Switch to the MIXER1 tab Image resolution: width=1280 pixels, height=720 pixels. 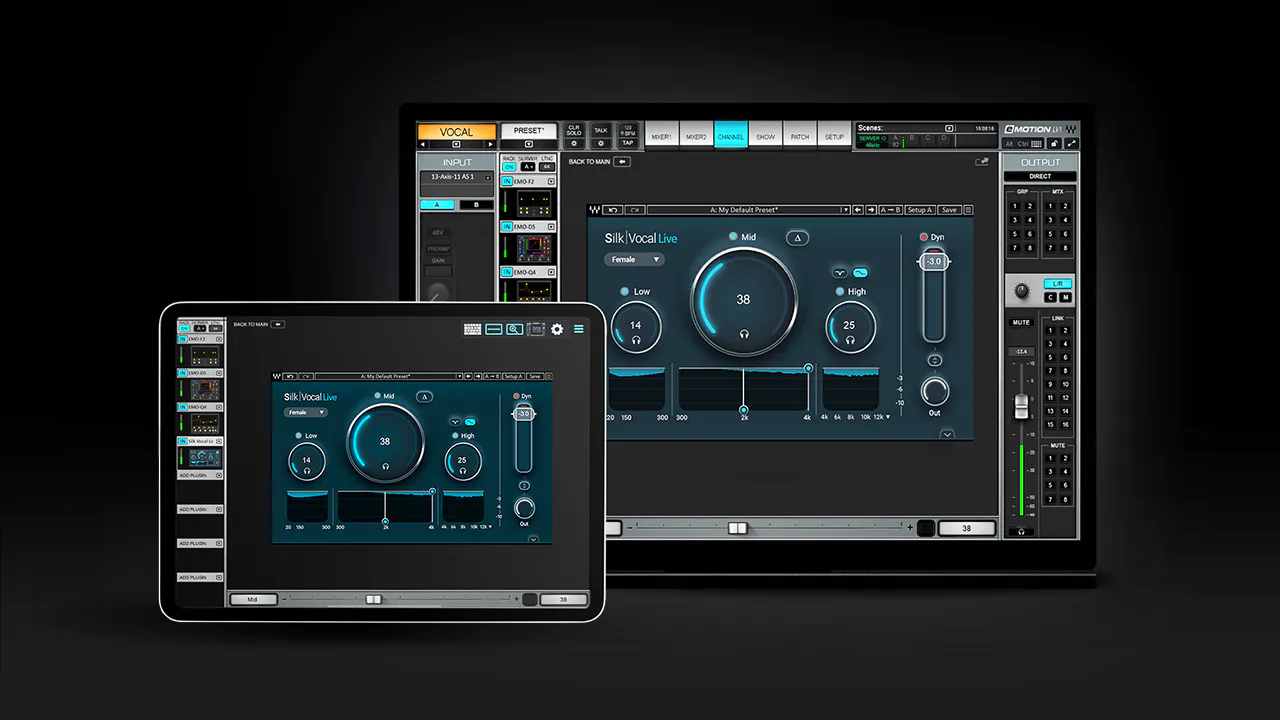(x=661, y=137)
